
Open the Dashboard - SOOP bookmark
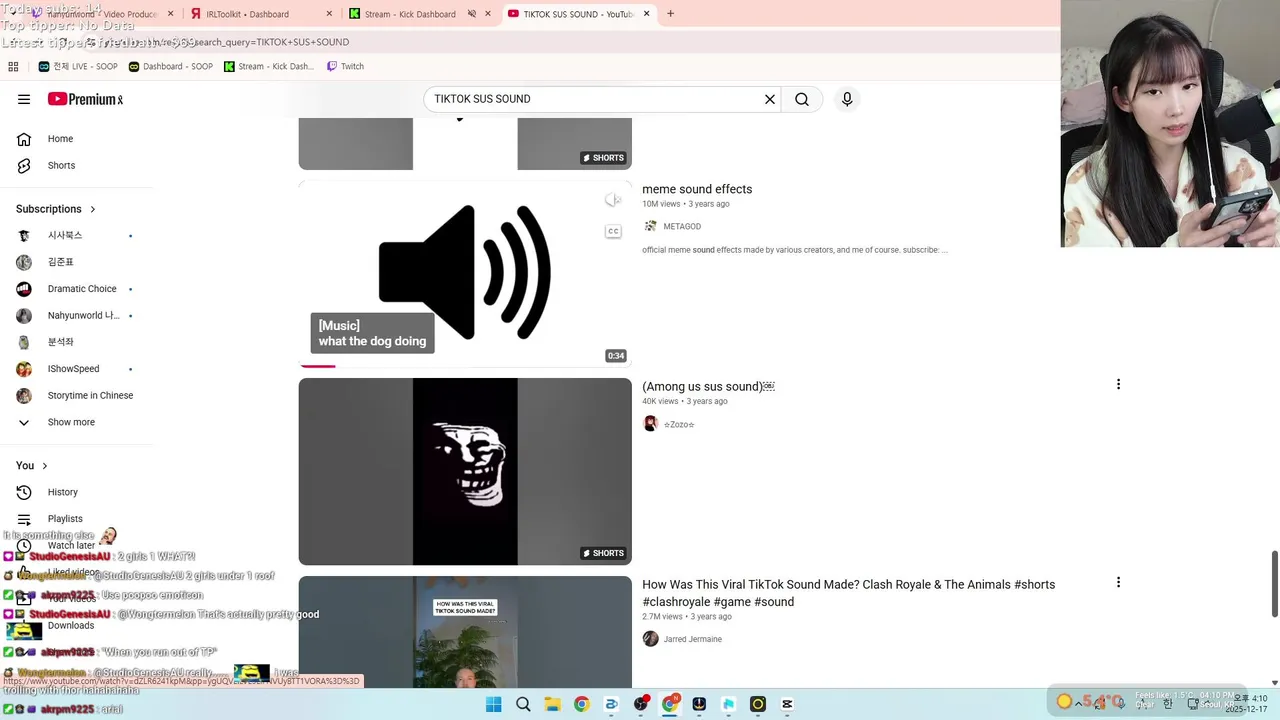(x=169, y=67)
